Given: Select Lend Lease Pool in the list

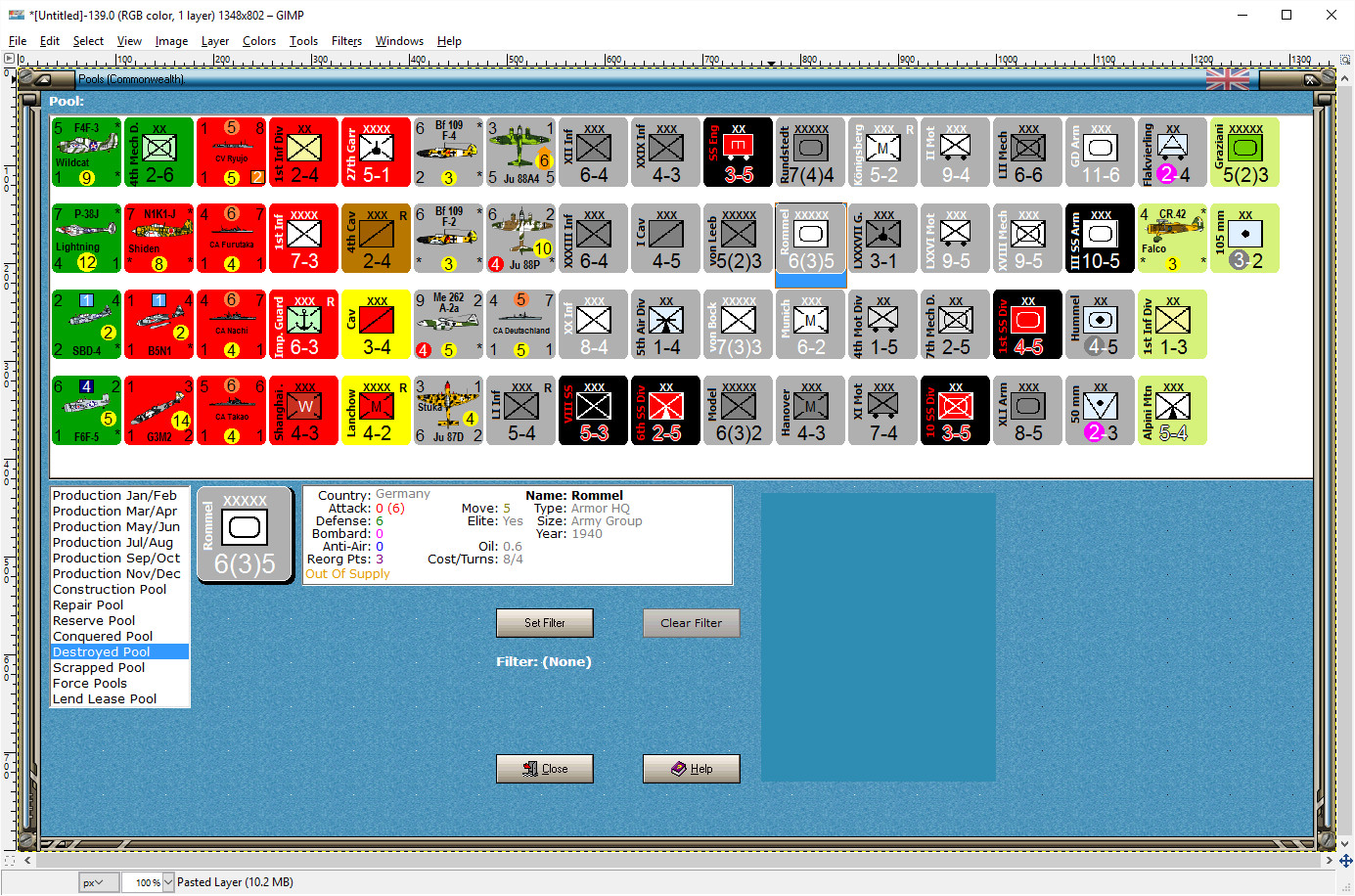Looking at the screenshot, I should [105, 699].
